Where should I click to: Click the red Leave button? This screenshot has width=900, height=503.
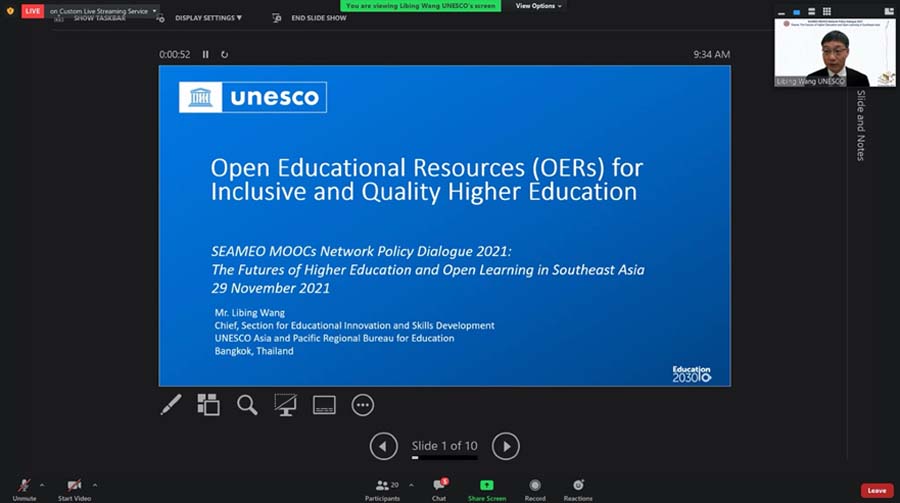(x=876, y=490)
